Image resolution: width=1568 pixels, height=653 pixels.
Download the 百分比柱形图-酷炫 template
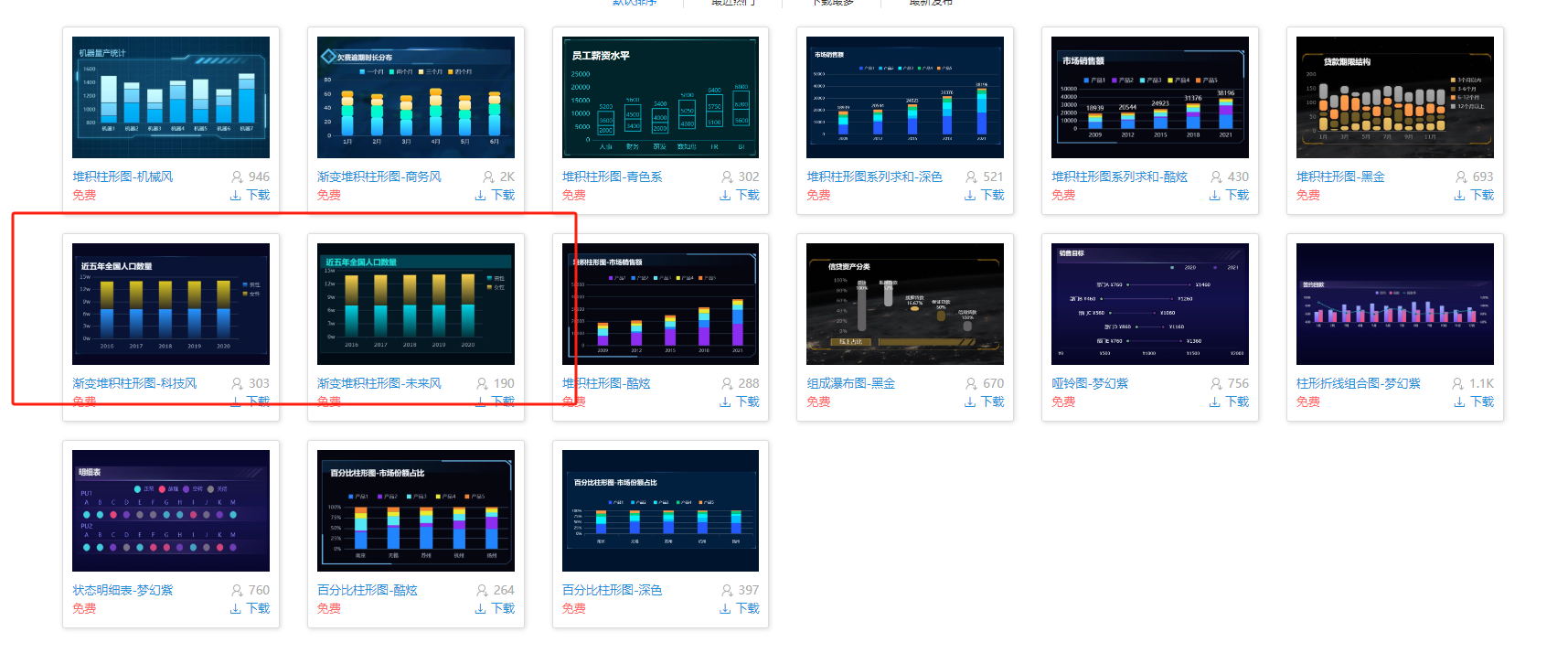(495, 608)
